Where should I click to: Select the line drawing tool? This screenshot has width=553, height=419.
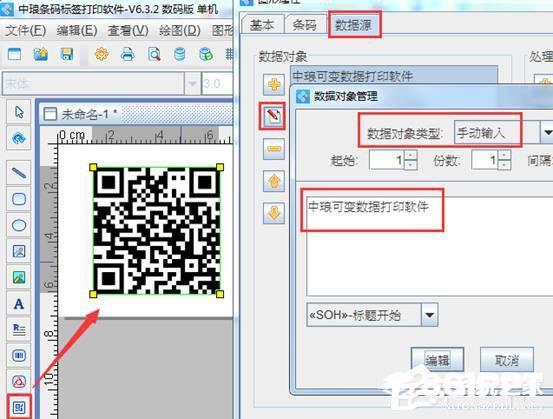coord(19,173)
